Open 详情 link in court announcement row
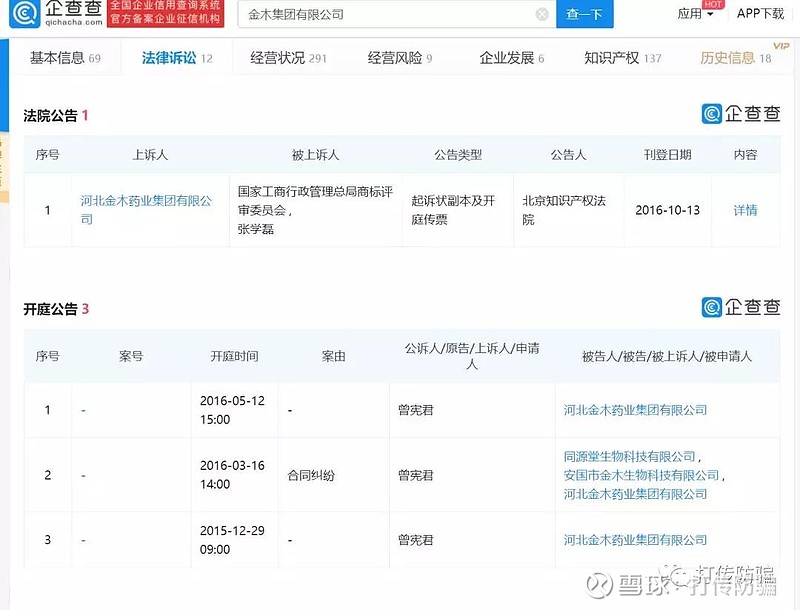 coord(745,210)
